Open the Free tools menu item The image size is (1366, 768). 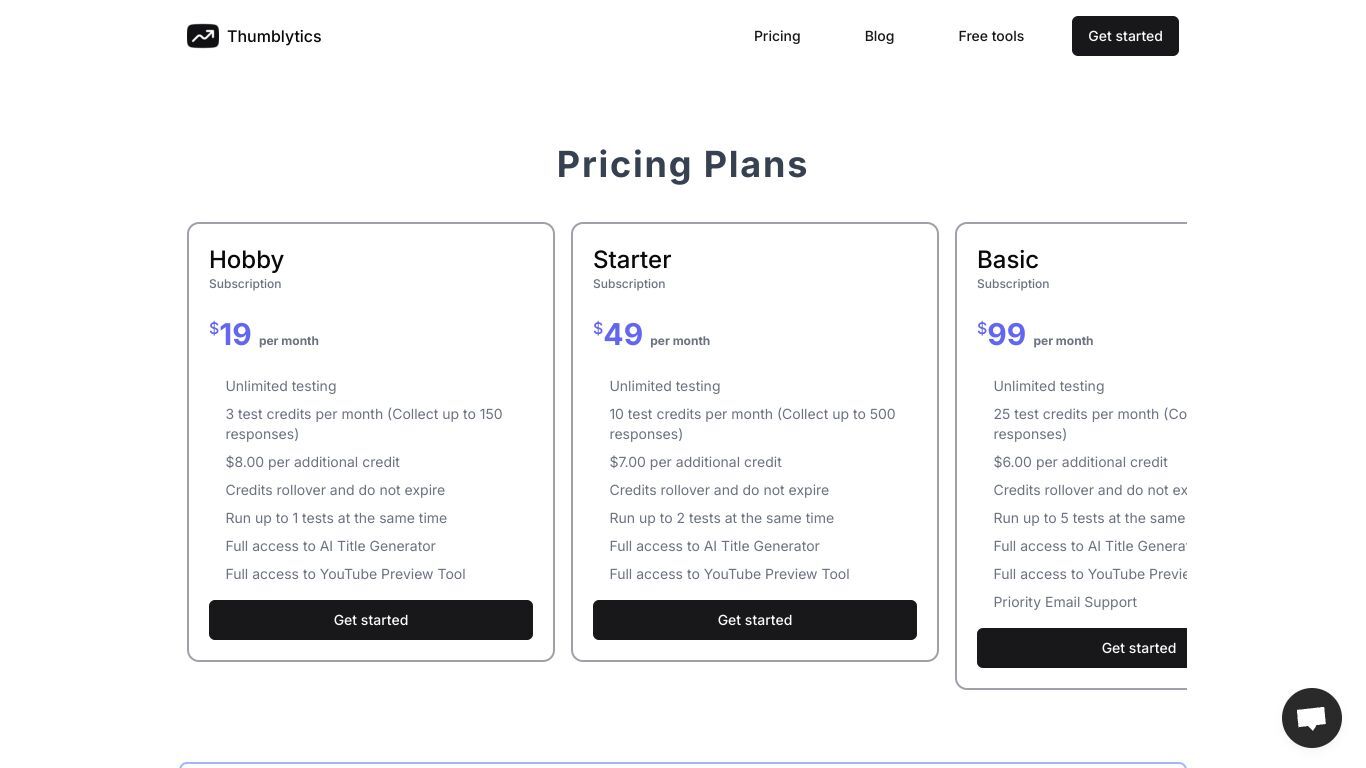point(991,36)
